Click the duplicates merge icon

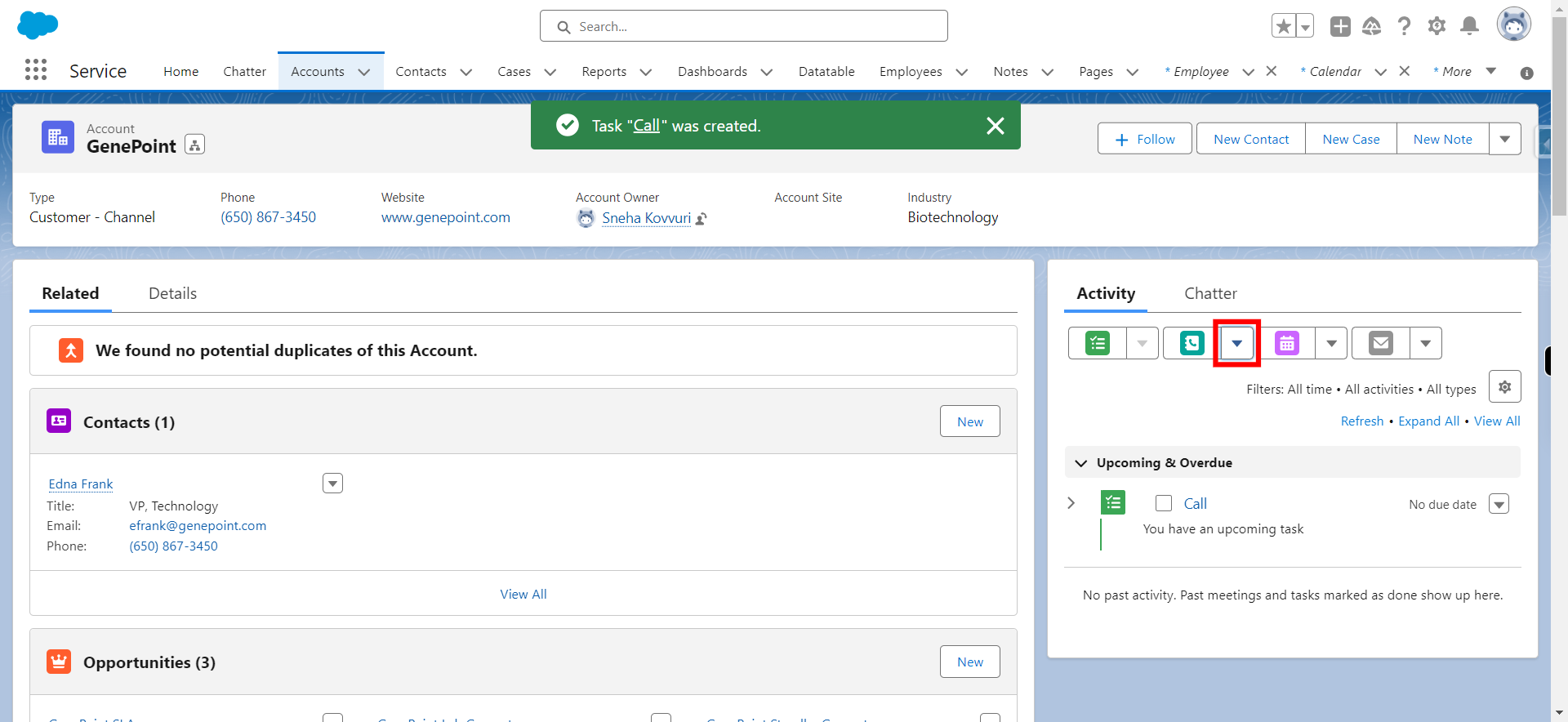point(71,350)
